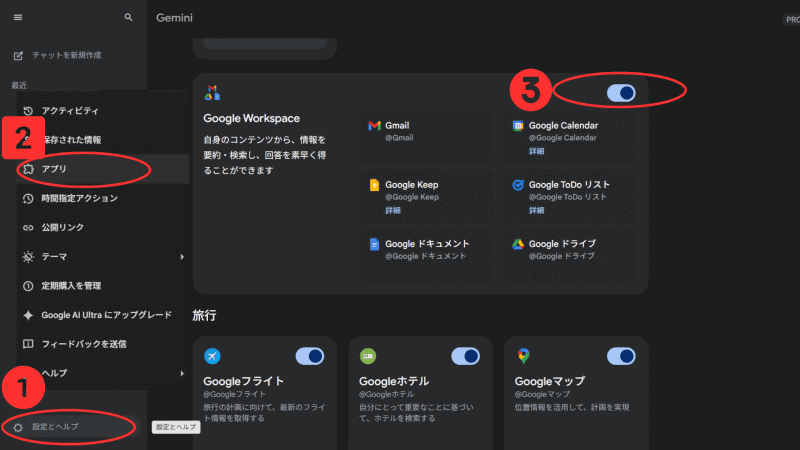Click Google AI Ultra にアップグレード entry

pos(103,315)
